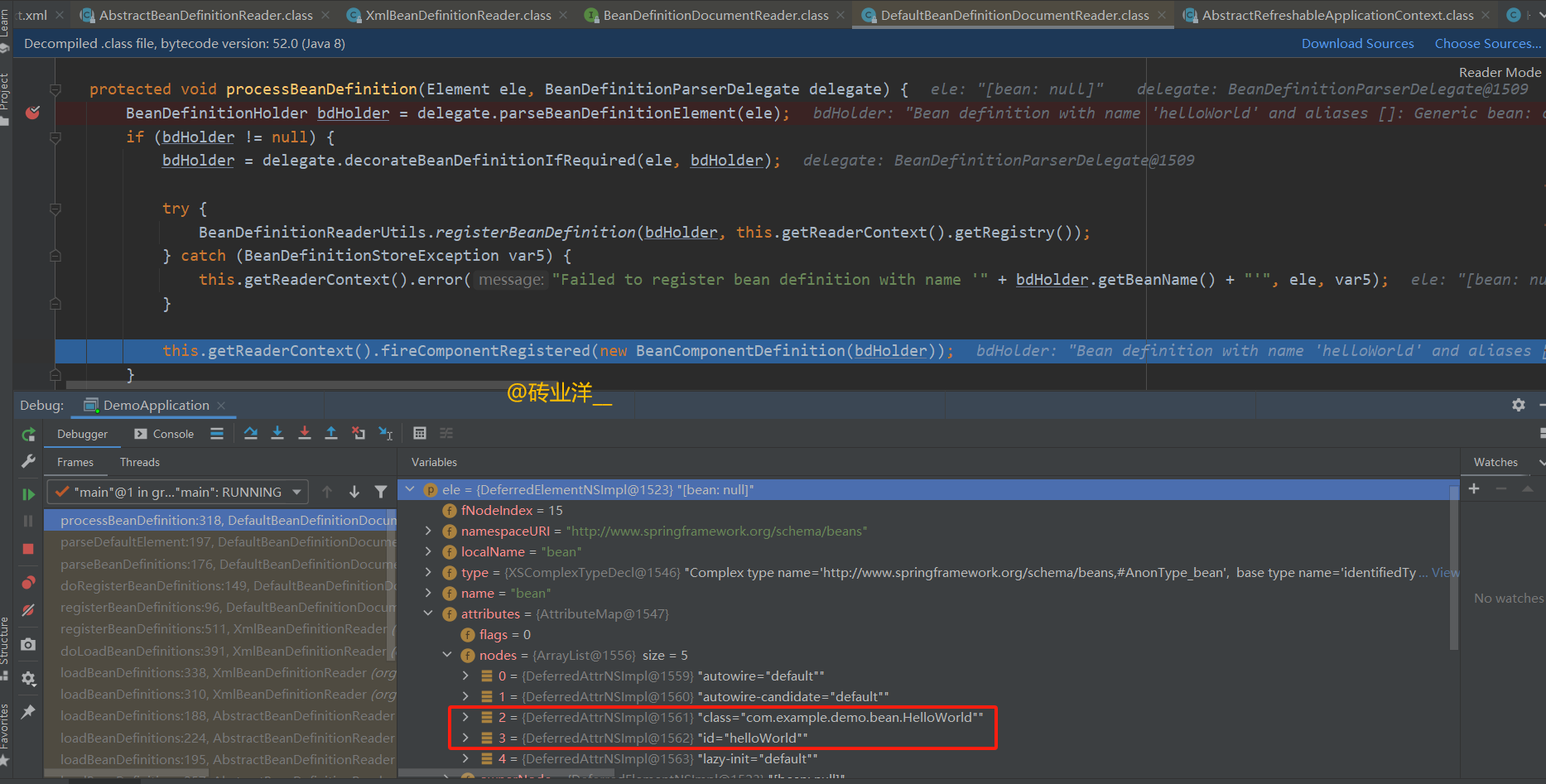
Task: Select the doRegisterBeanDefinitions:149 stack frame
Action: click(220, 585)
